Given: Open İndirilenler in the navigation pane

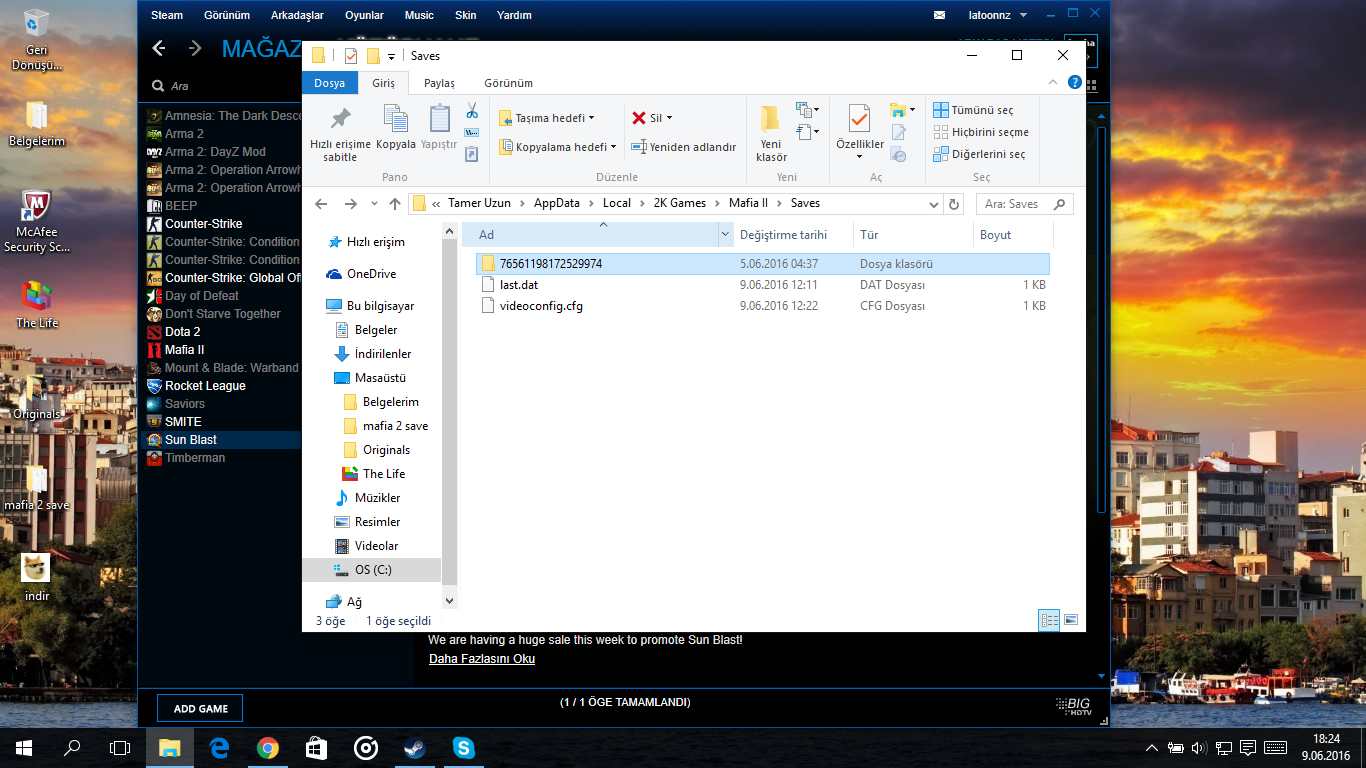Looking at the screenshot, I should 383,354.
